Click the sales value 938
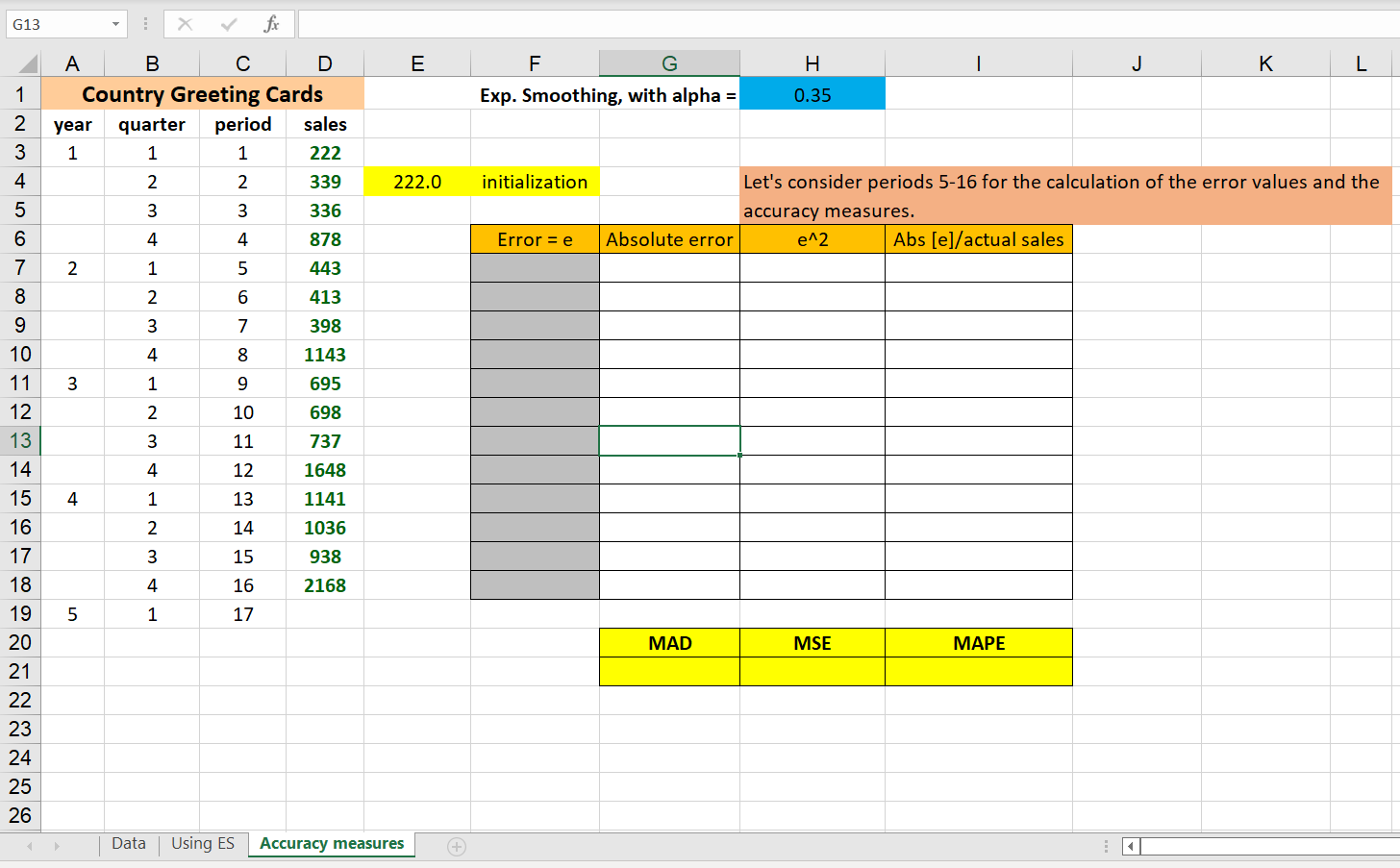This screenshot has width=1400, height=868. click(x=325, y=557)
